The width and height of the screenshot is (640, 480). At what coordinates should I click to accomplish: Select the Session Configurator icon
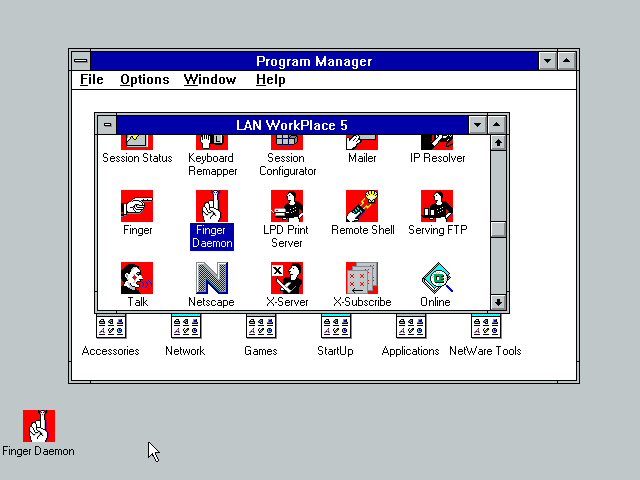[x=287, y=142]
